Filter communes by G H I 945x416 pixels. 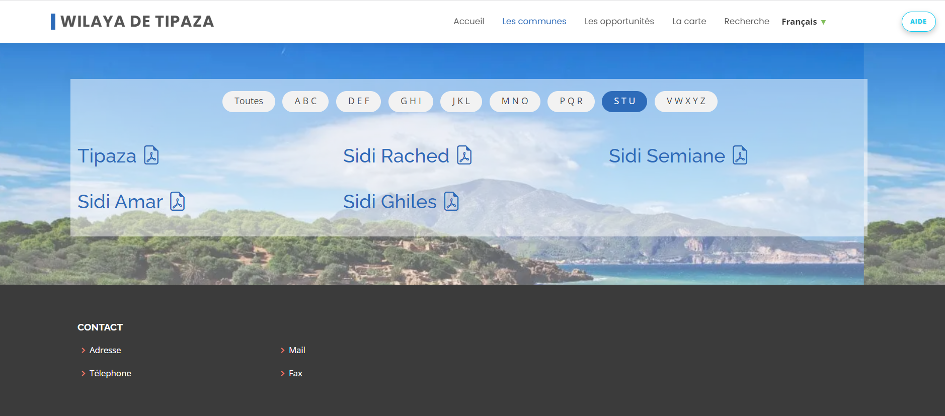[411, 101]
